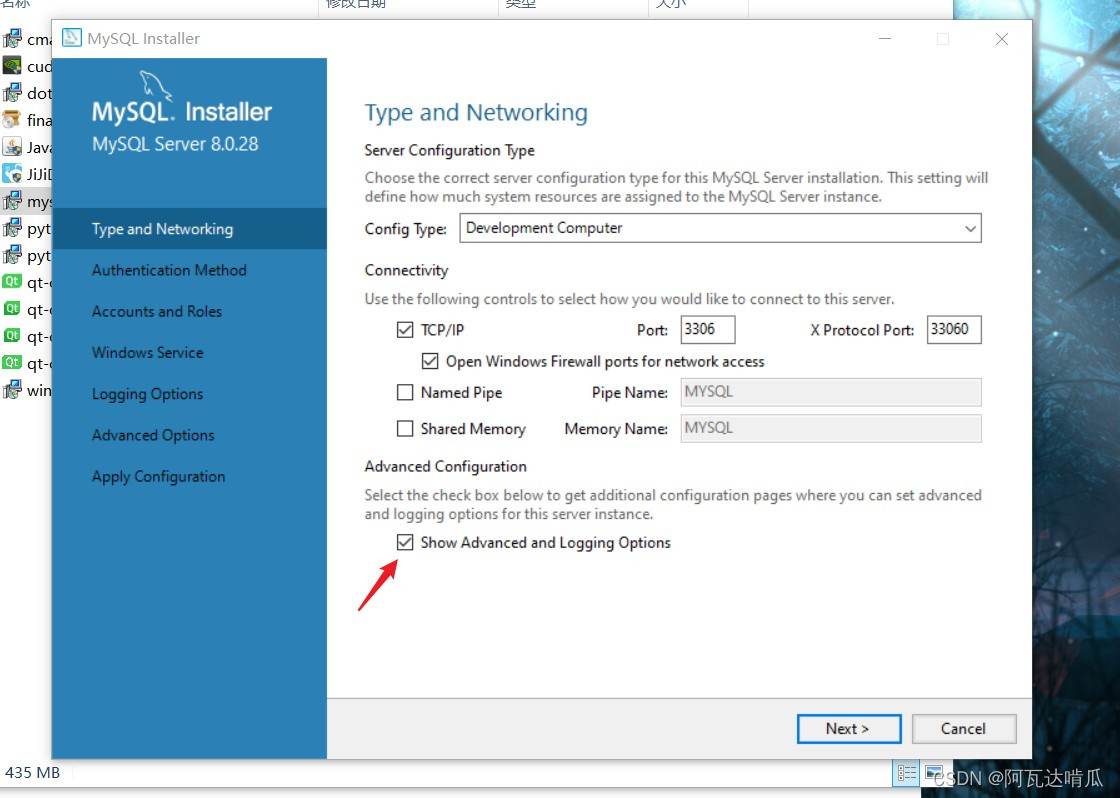Viewport: 1120px width, 798px height.
Task: Click the Java file icon in Explorer
Action: click(x=12, y=147)
